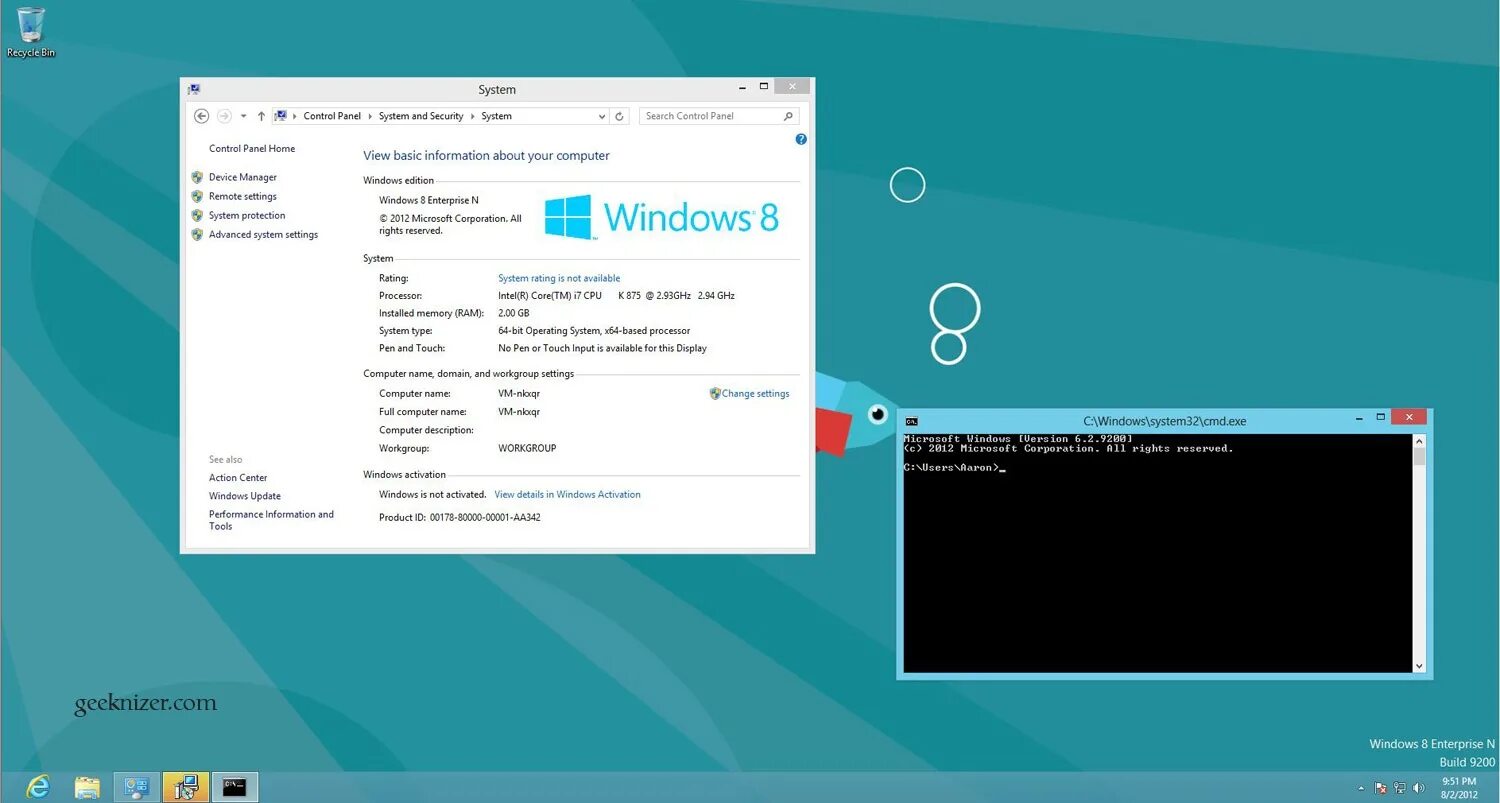The image size is (1500, 803).
Task: Open volume speaker icon in tray
Action: (1419, 788)
